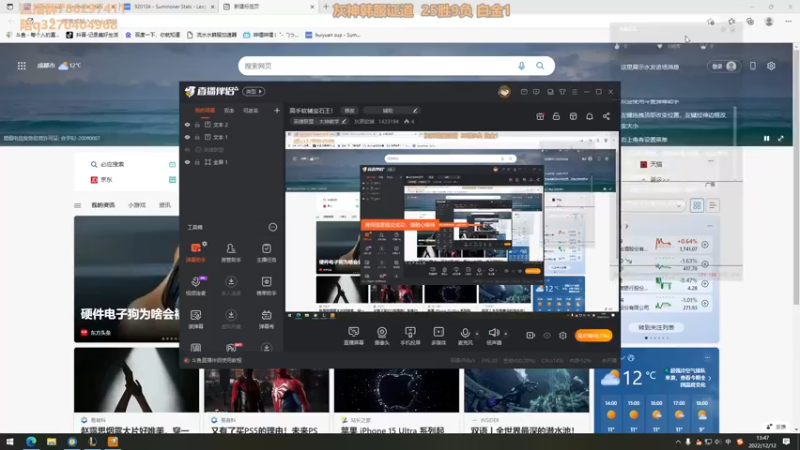
Task: Select the list view button in stocks widget
Action: (712, 205)
